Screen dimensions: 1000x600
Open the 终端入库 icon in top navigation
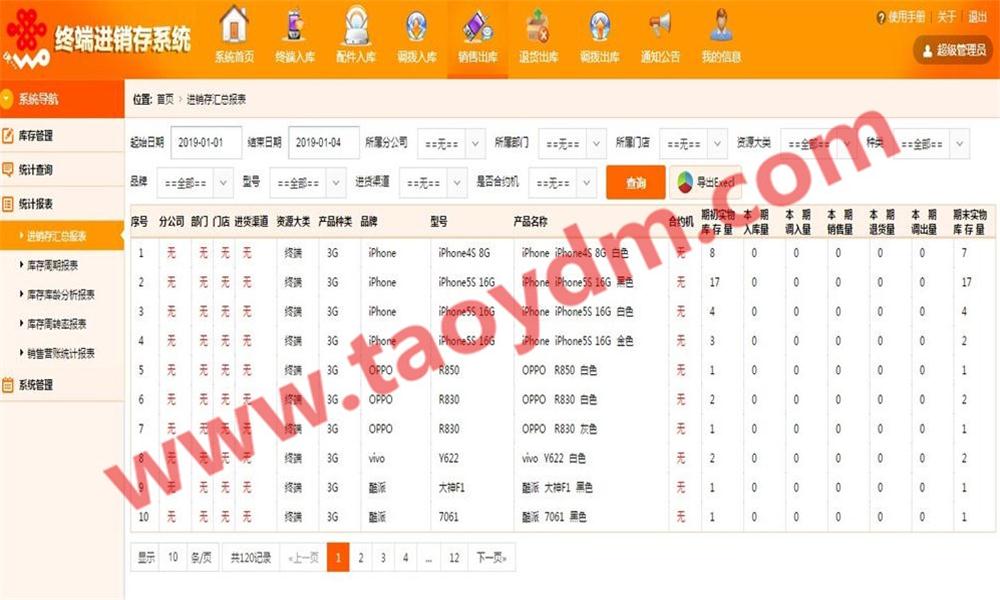[x=295, y=26]
